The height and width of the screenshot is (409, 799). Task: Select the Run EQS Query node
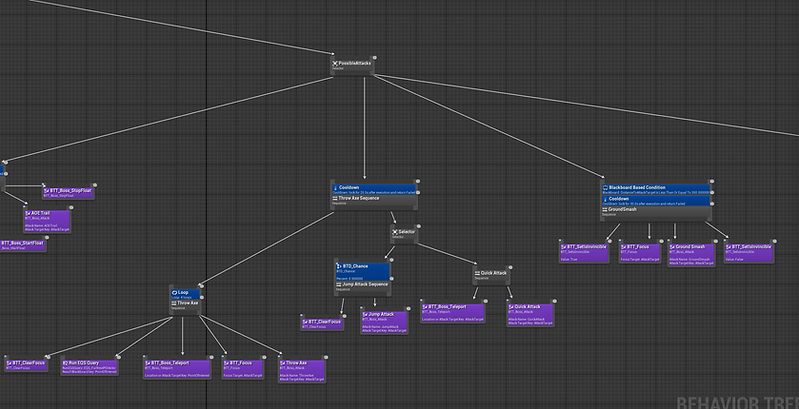coord(90,367)
